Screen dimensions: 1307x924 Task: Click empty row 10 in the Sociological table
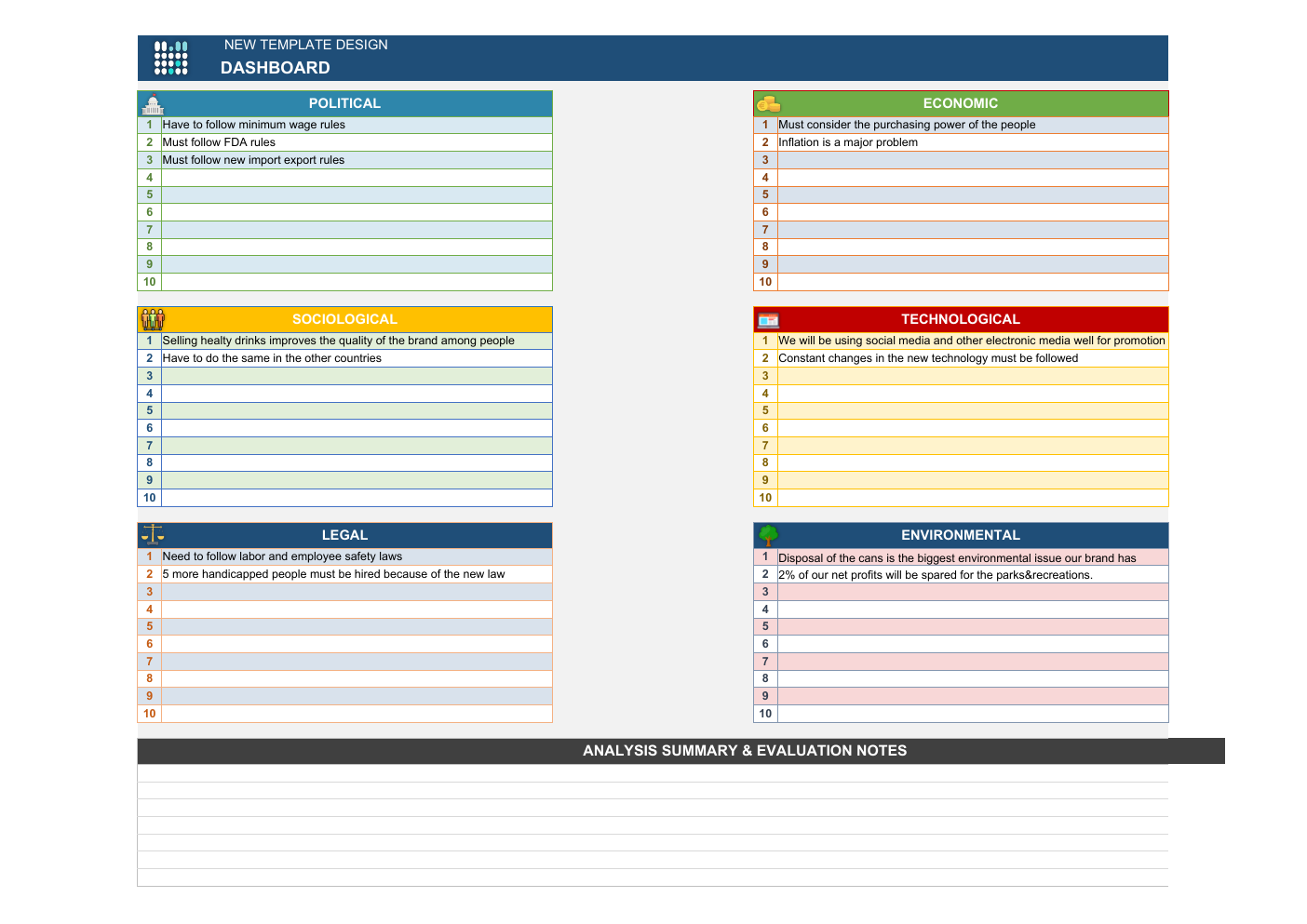click(x=357, y=498)
